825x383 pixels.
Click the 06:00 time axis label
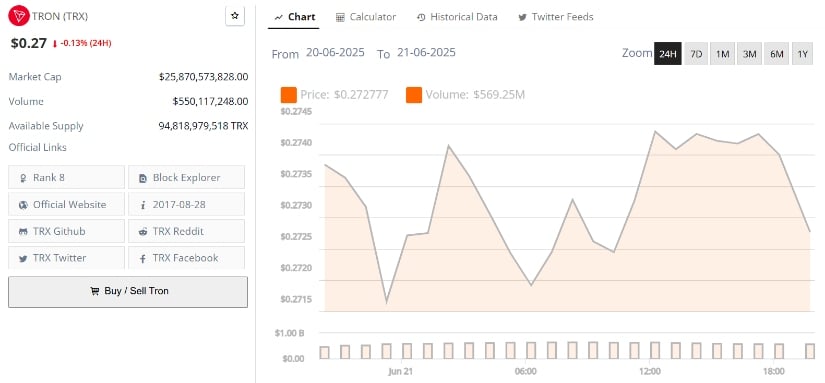526,371
